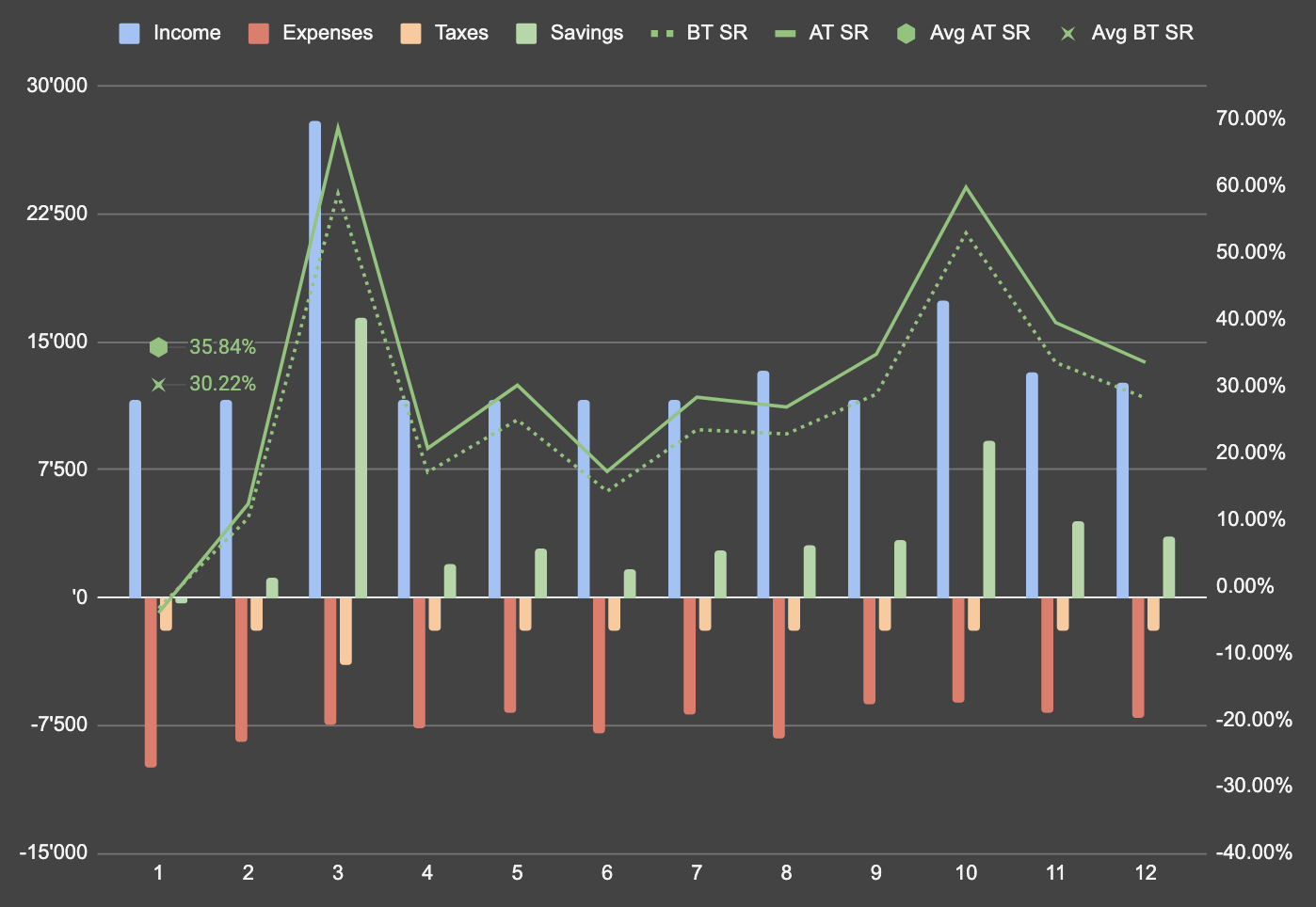
Task: Click the tallest Income bar at month 3
Action: pyautogui.click(x=314, y=358)
